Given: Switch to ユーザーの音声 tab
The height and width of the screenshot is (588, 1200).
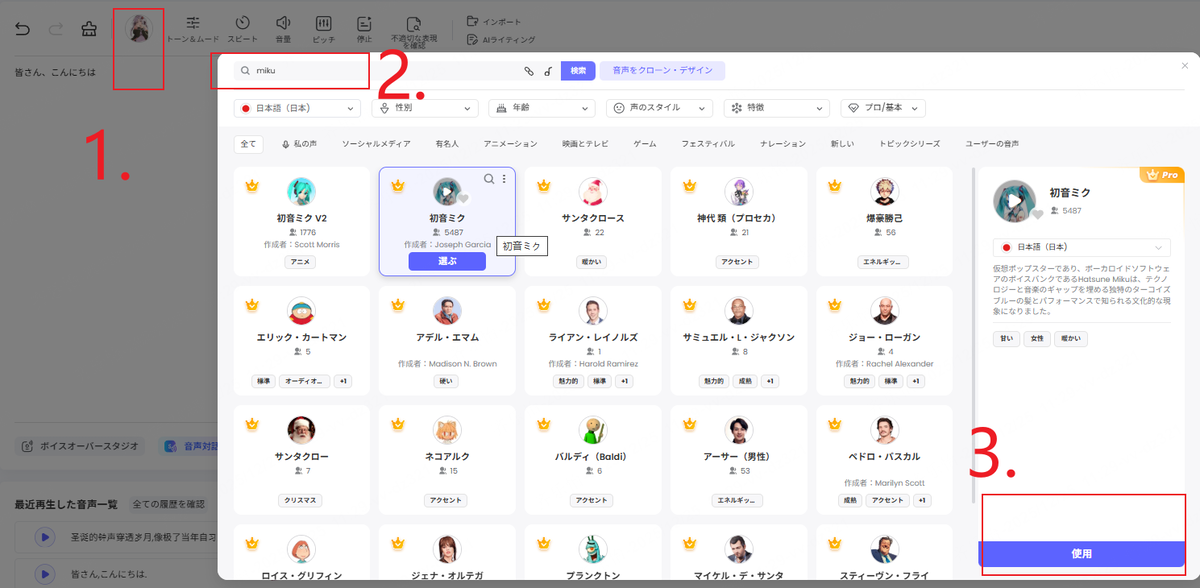Looking at the screenshot, I should click(x=992, y=144).
